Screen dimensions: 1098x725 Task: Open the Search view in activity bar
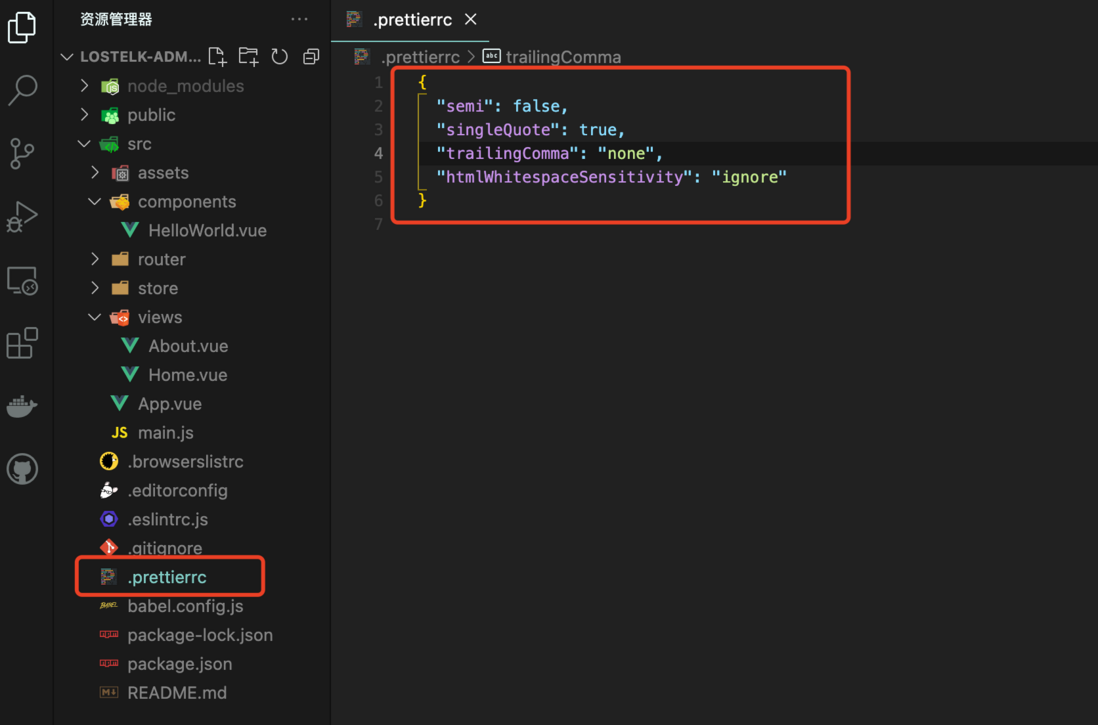(22, 90)
